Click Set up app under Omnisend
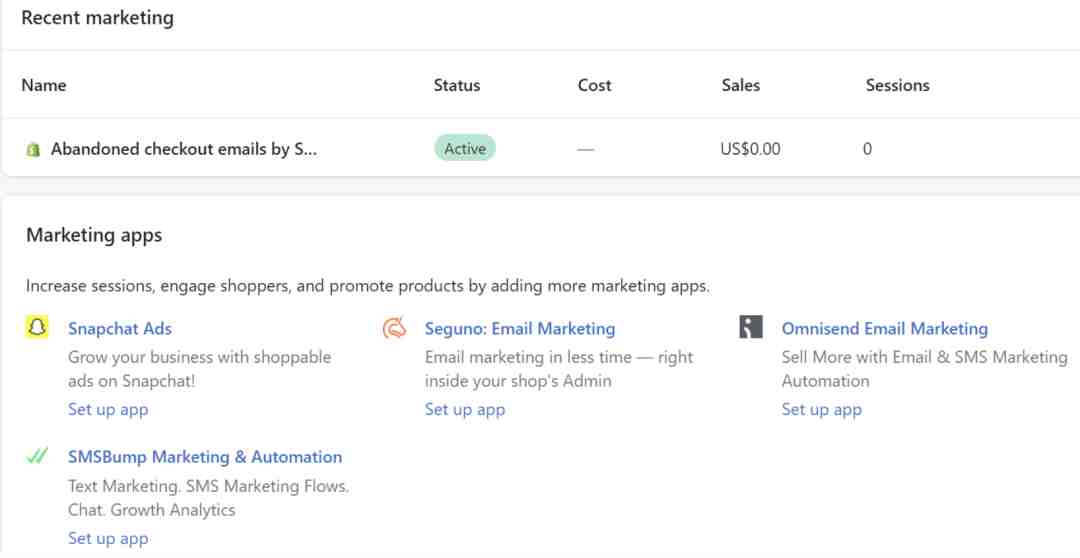Screen dimensions: 1080x558 coord(822,409)
